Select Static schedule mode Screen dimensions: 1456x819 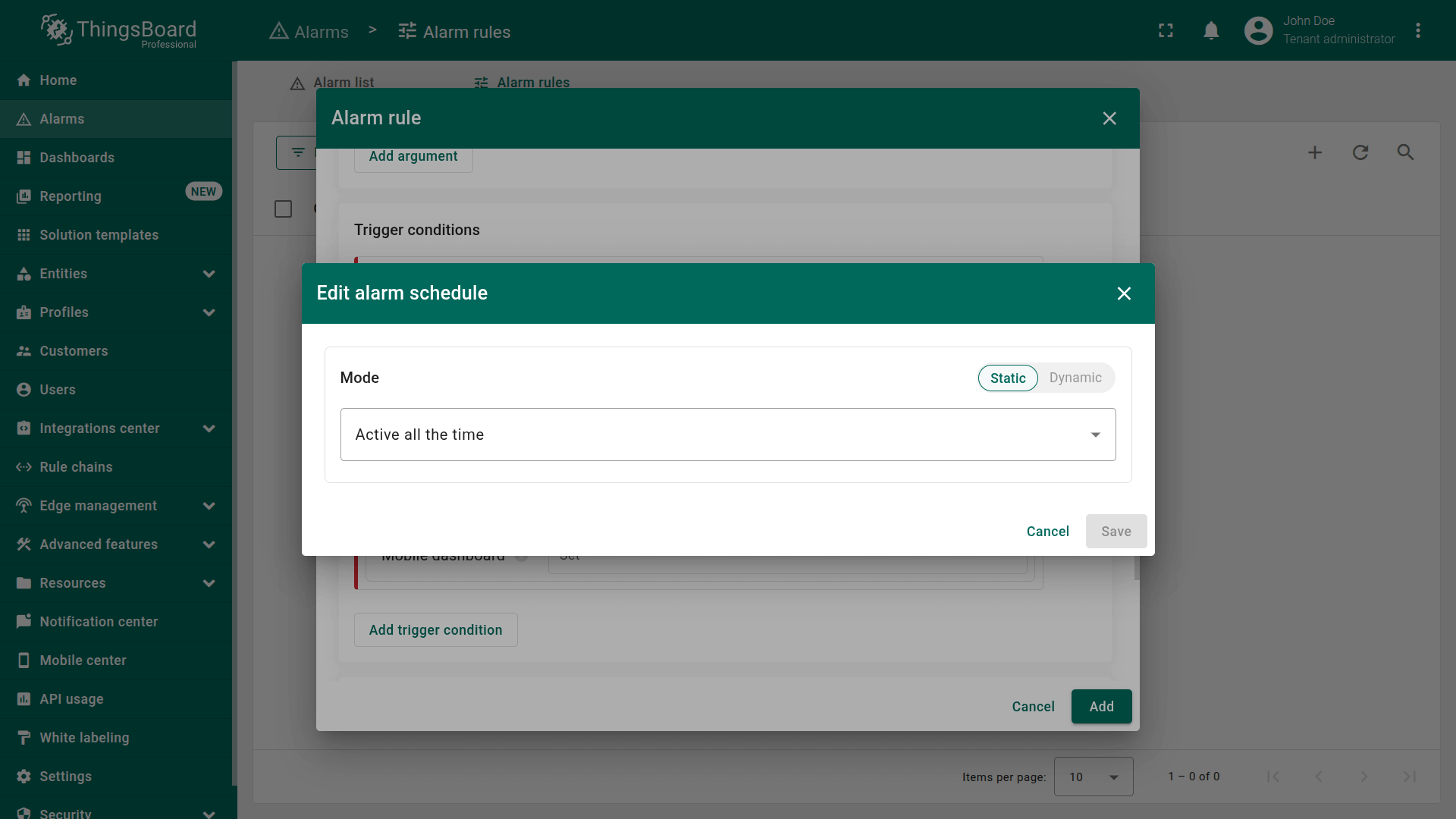1008,378
